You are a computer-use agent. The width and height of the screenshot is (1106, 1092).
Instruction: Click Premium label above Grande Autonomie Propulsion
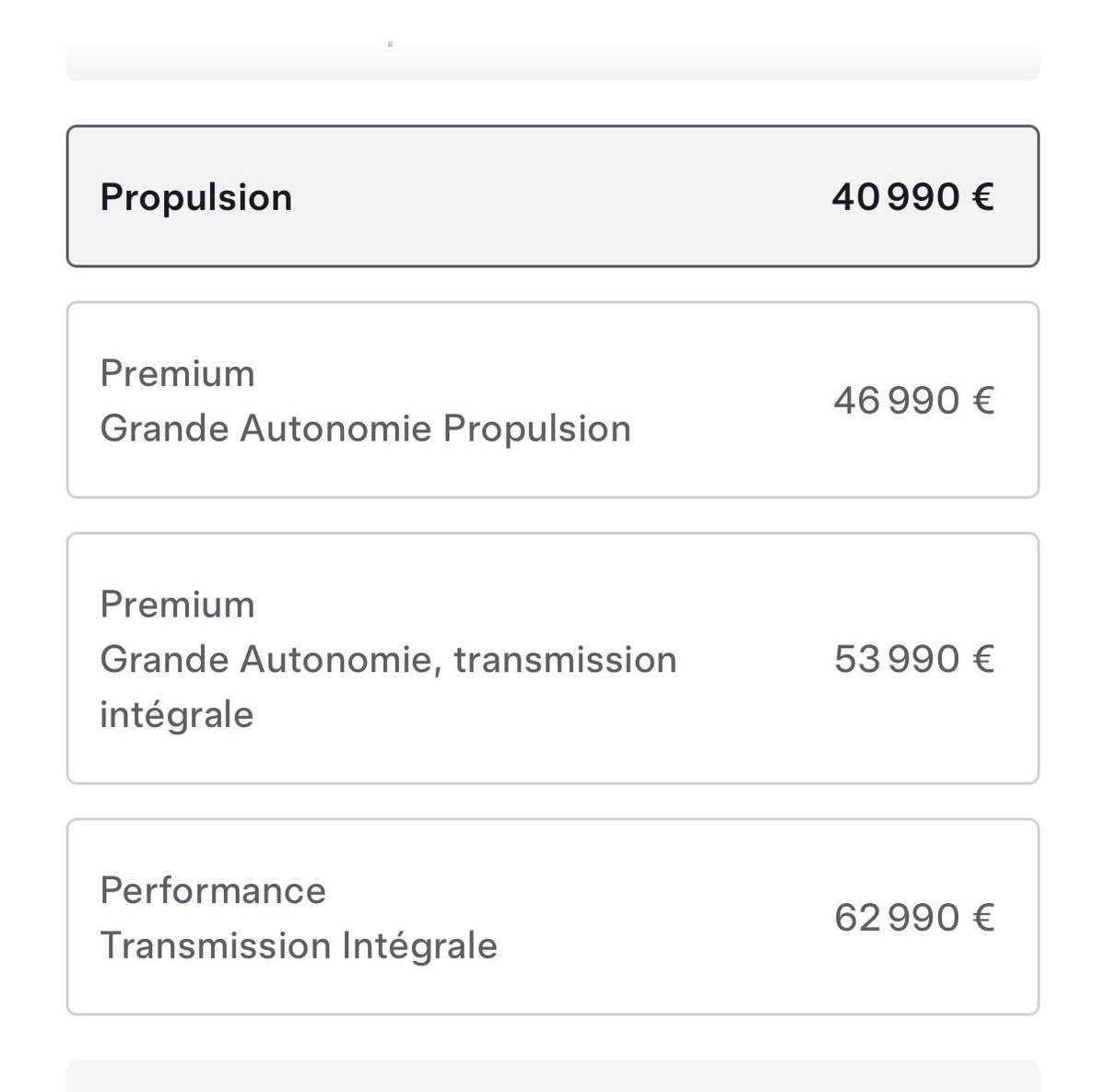[x=177, y=373]
